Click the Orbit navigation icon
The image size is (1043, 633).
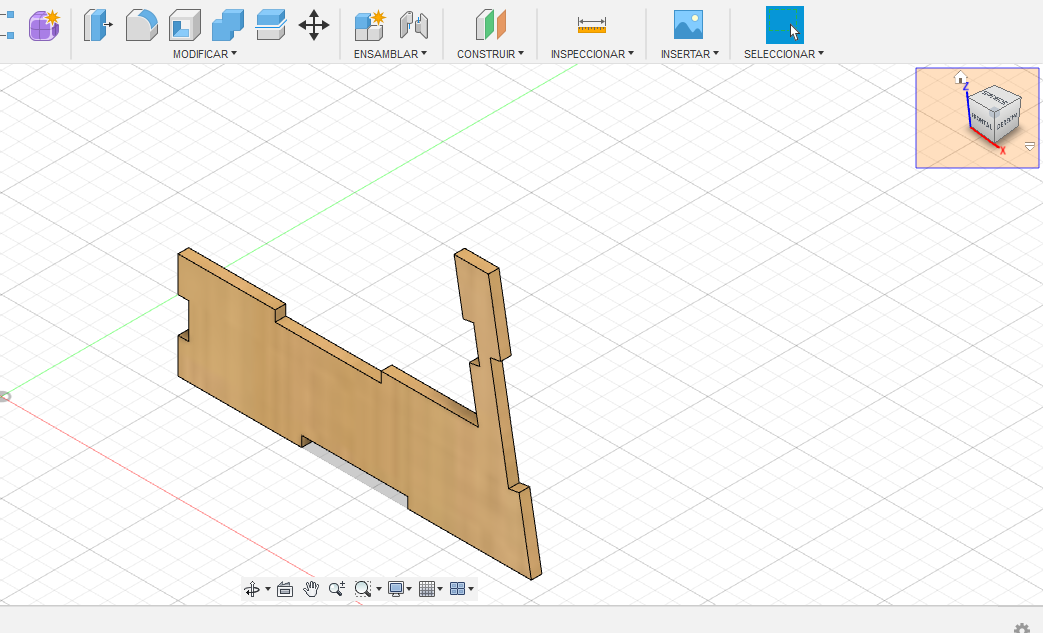(252, 589)
